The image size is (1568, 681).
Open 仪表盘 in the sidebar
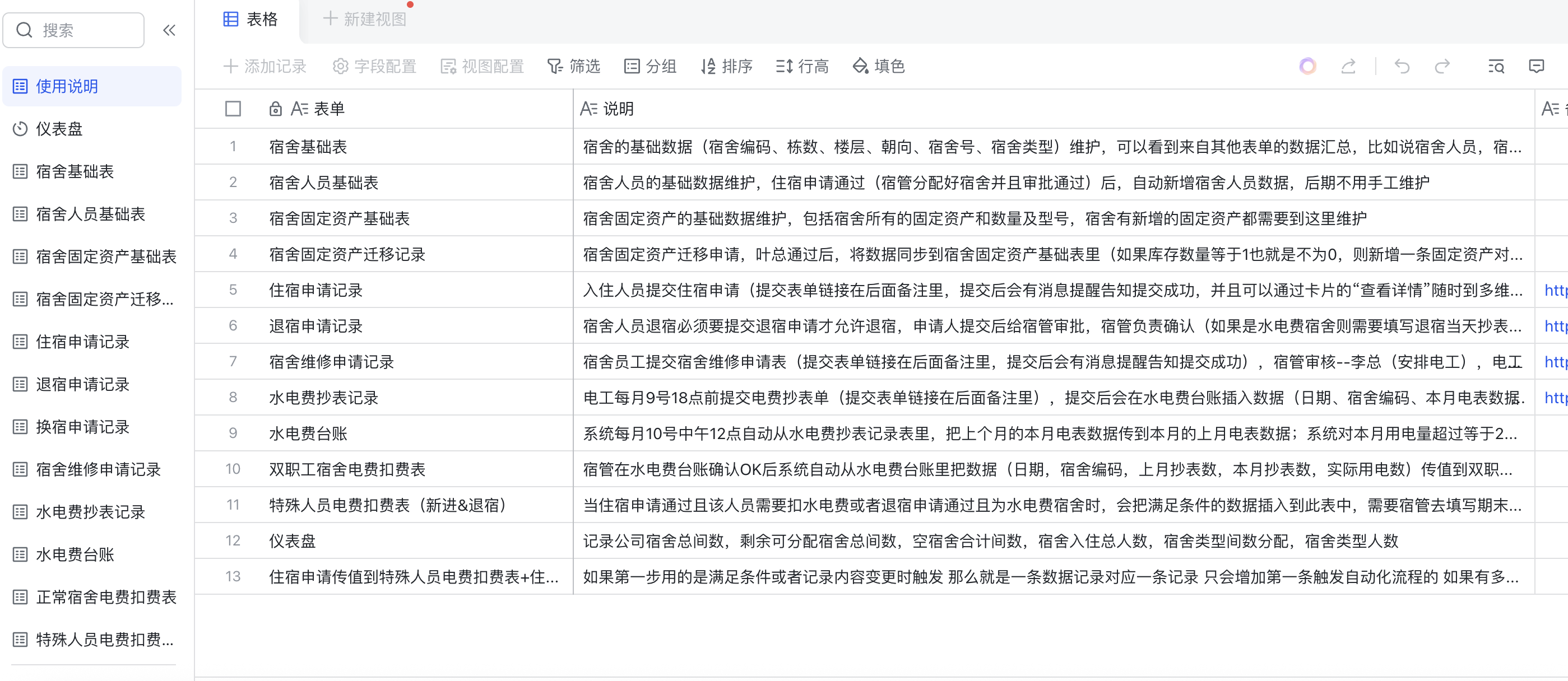59,129
